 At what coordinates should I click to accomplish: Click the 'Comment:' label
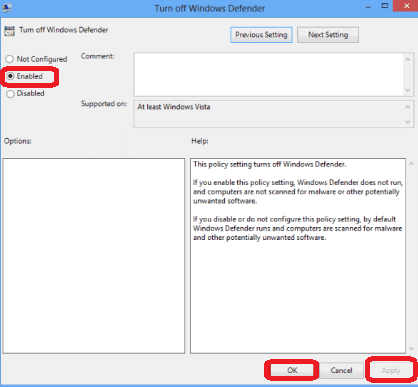pos(97,56)
